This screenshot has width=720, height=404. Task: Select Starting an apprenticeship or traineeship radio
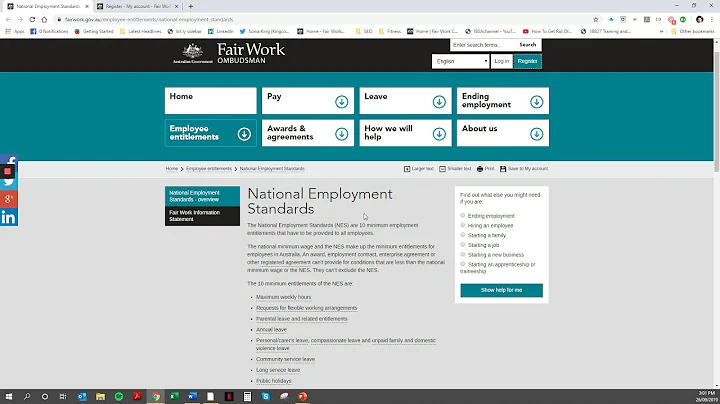tap(463, 264)
